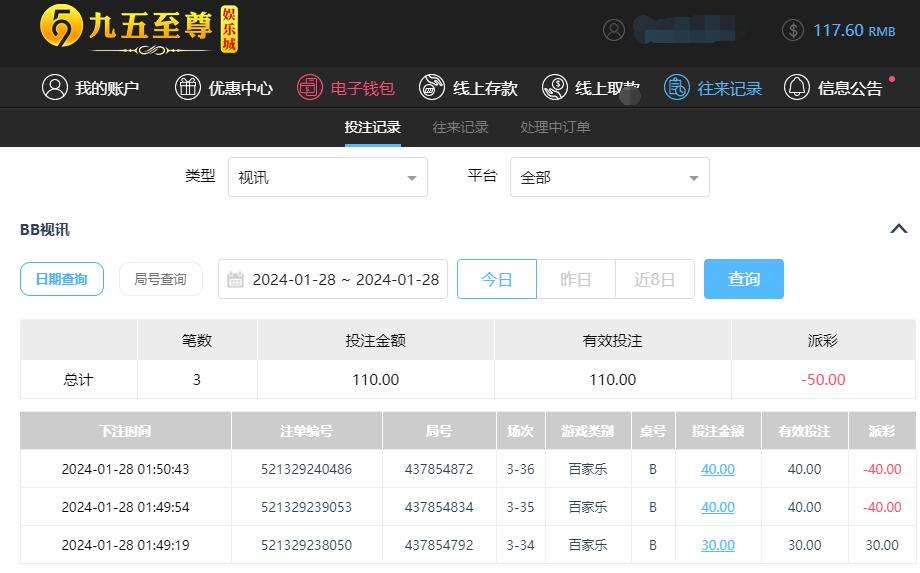
Task: Click the 注单编号 column header
Action: (306, 431)
